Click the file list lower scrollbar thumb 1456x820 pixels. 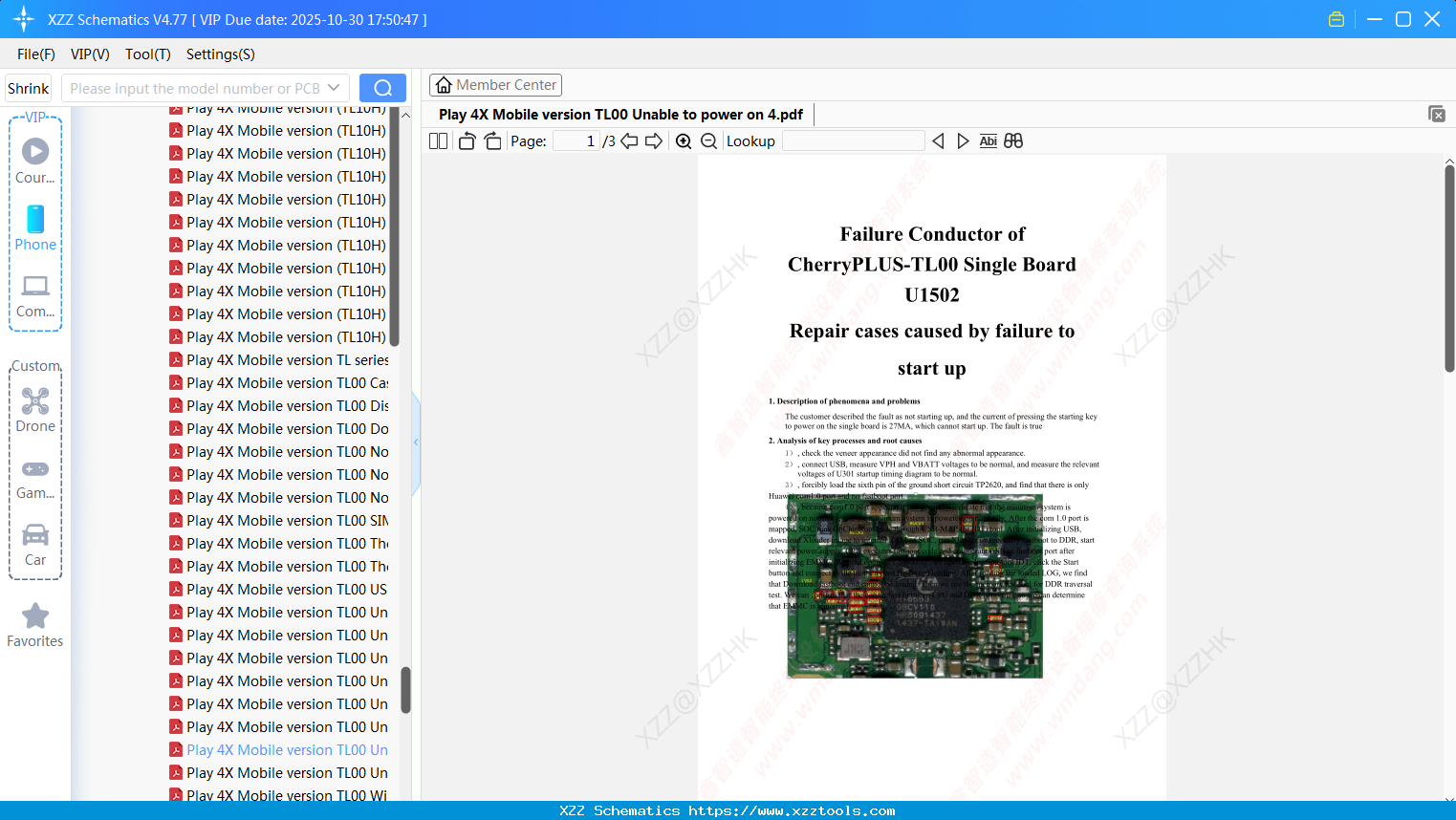[405, 690]
